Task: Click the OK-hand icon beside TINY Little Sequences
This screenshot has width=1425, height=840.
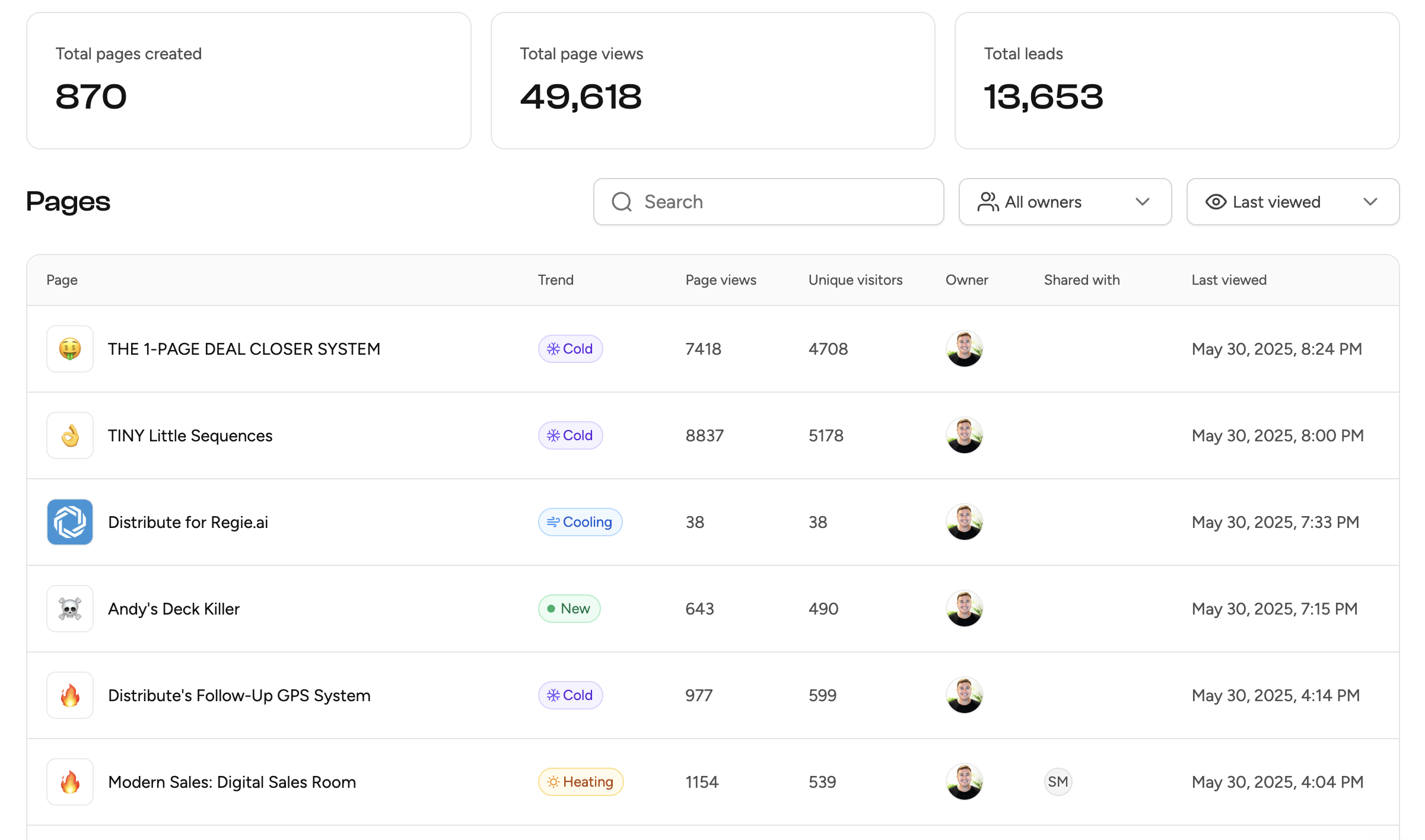Action: pos(69,435)
